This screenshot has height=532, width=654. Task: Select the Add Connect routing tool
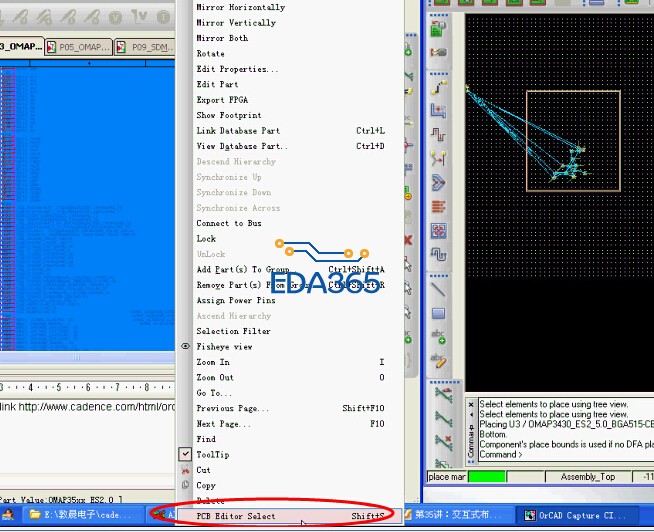[438, 87]
